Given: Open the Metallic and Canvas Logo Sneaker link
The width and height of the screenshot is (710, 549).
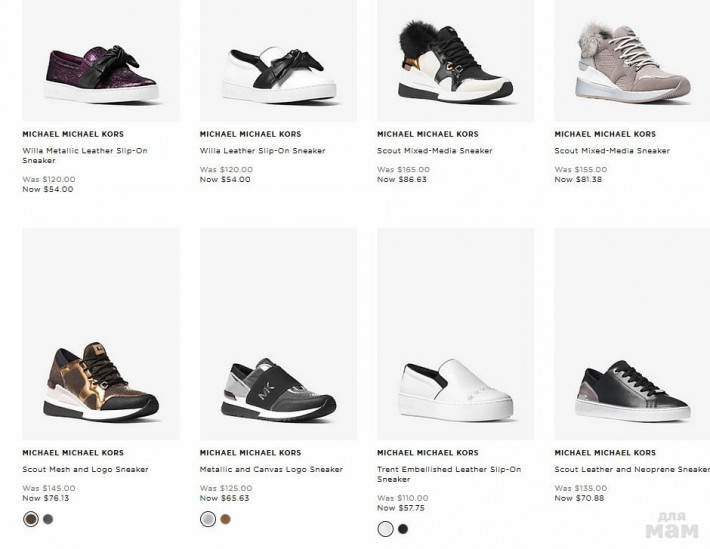Looking at the screenshot, I should pyautogui.click(x=271, y=469).
